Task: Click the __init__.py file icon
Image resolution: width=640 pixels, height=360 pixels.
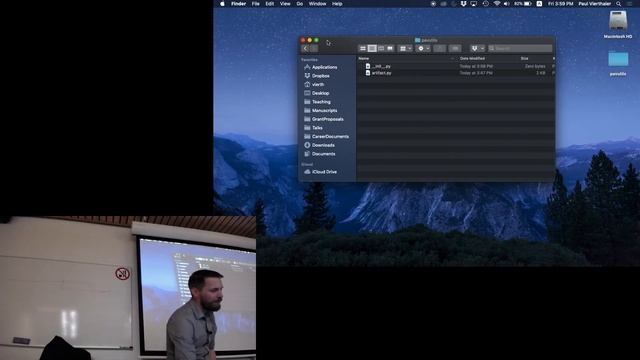Action: [x=368, y=66]
